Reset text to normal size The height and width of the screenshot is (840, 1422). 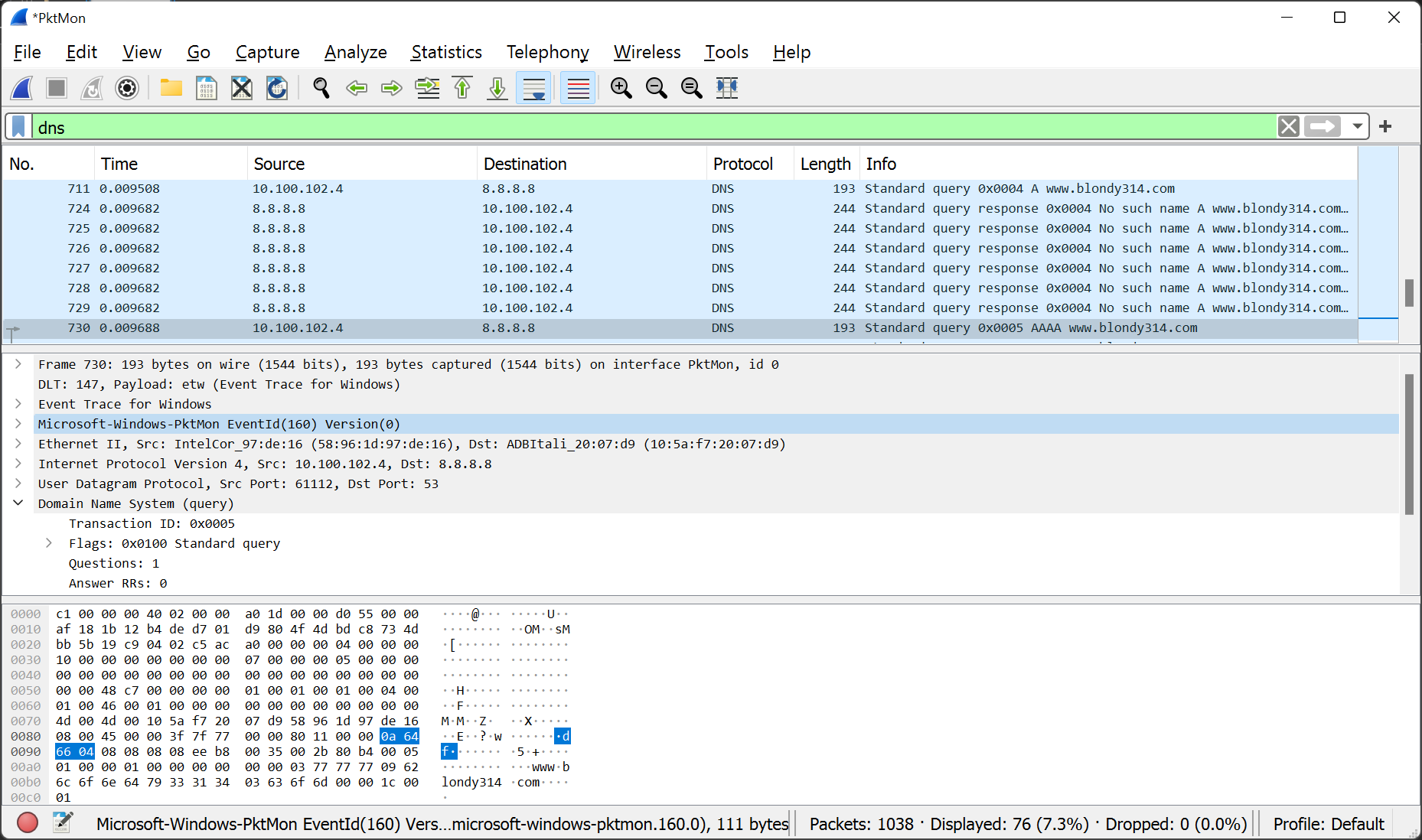tap(692, 88)
